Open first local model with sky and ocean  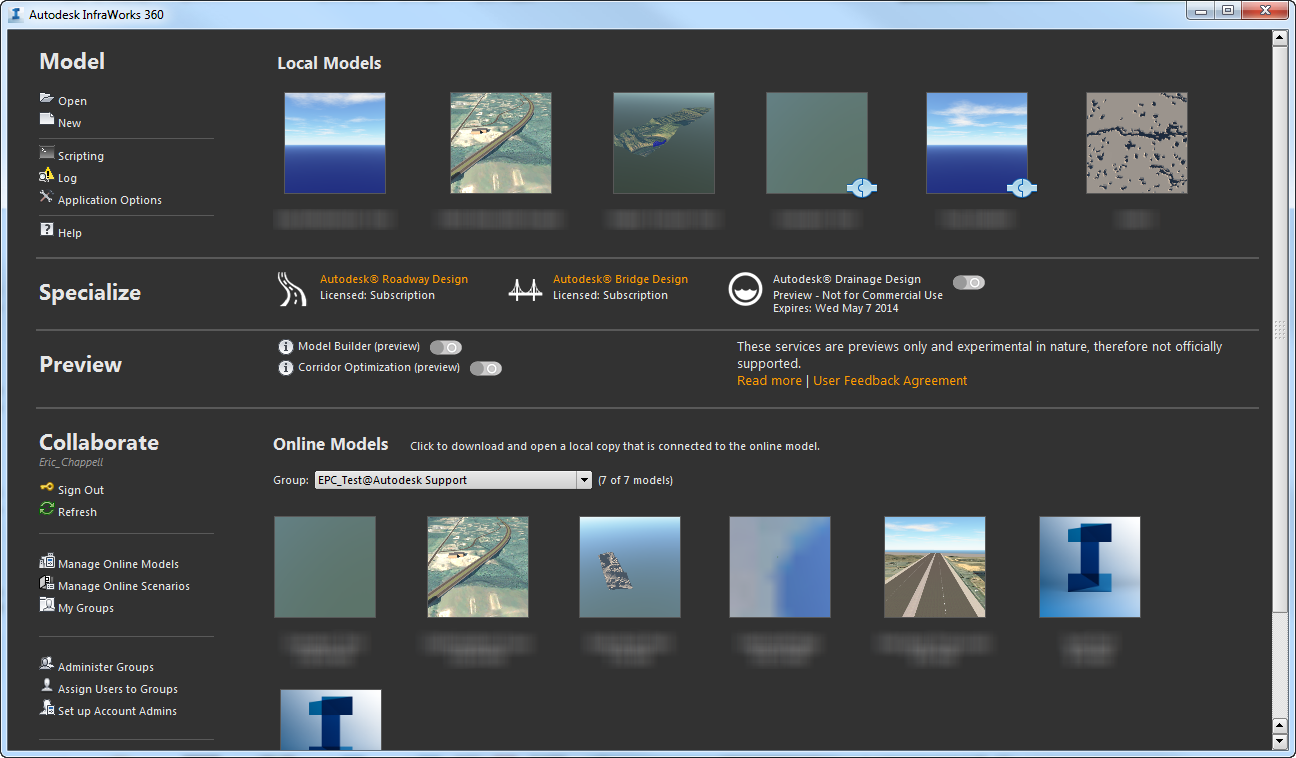(335, 143)
